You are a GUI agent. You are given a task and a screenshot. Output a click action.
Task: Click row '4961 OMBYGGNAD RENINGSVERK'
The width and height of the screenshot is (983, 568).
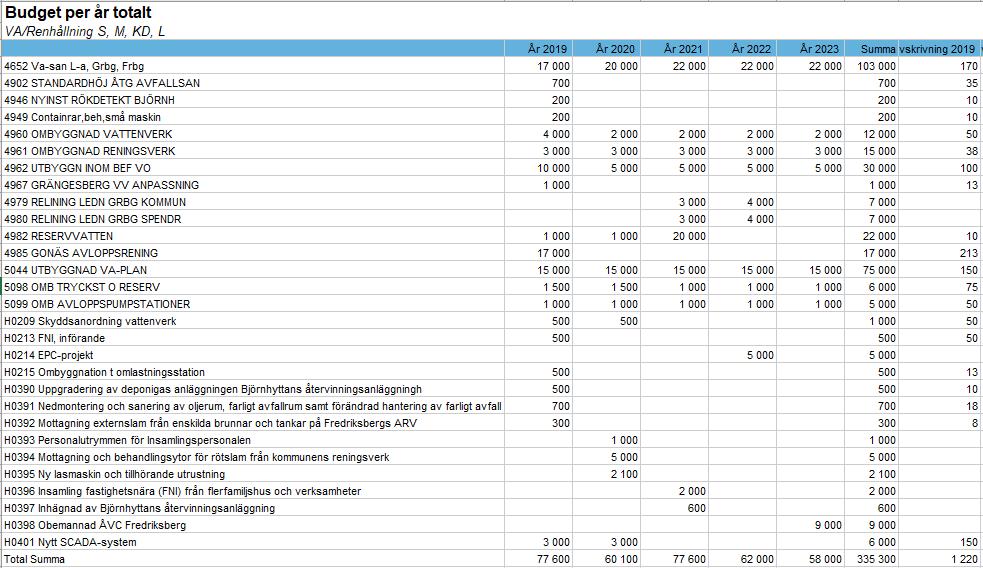tap(492, 151)
